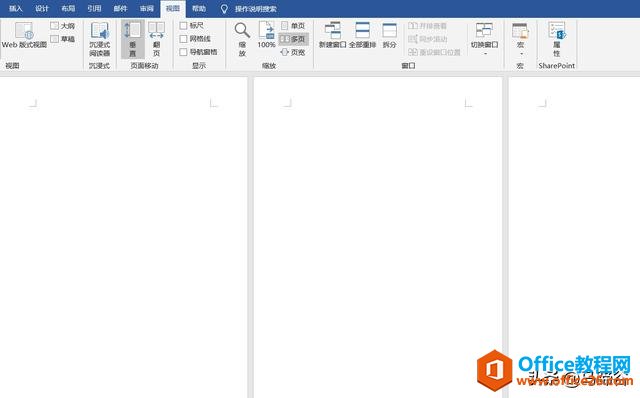Set zoom to 100%
The image size is (640, 398).
tap(266, 35)
